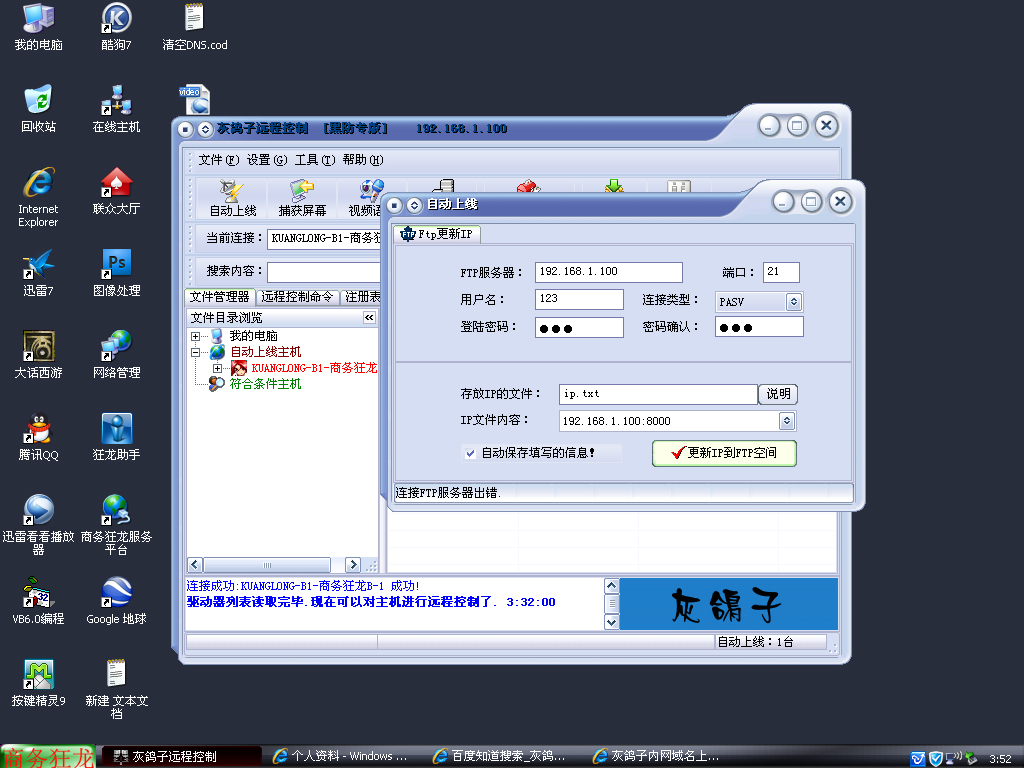Click FTP服务器 address input field
Screen dimensions: 1024x768
pyautogui.click(x=609, y=272)
